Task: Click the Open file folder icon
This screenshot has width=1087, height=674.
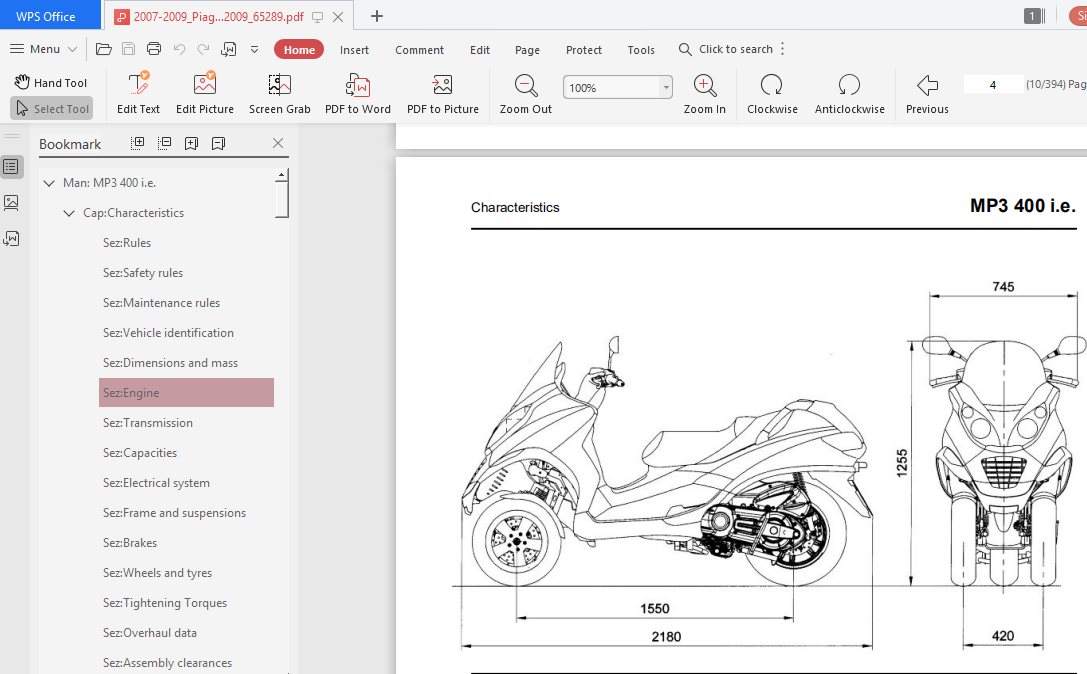Action: click(104, 49)
